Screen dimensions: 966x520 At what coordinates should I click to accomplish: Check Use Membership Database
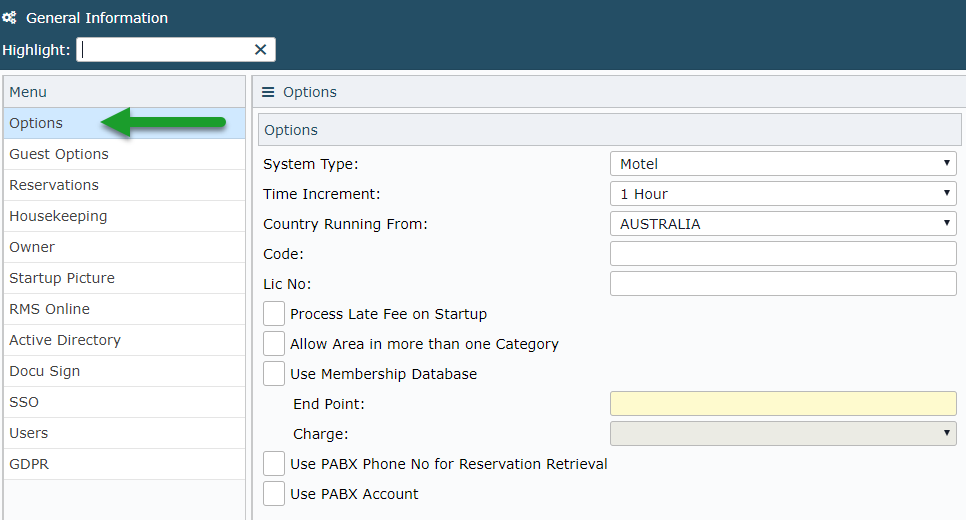[274, 374]
